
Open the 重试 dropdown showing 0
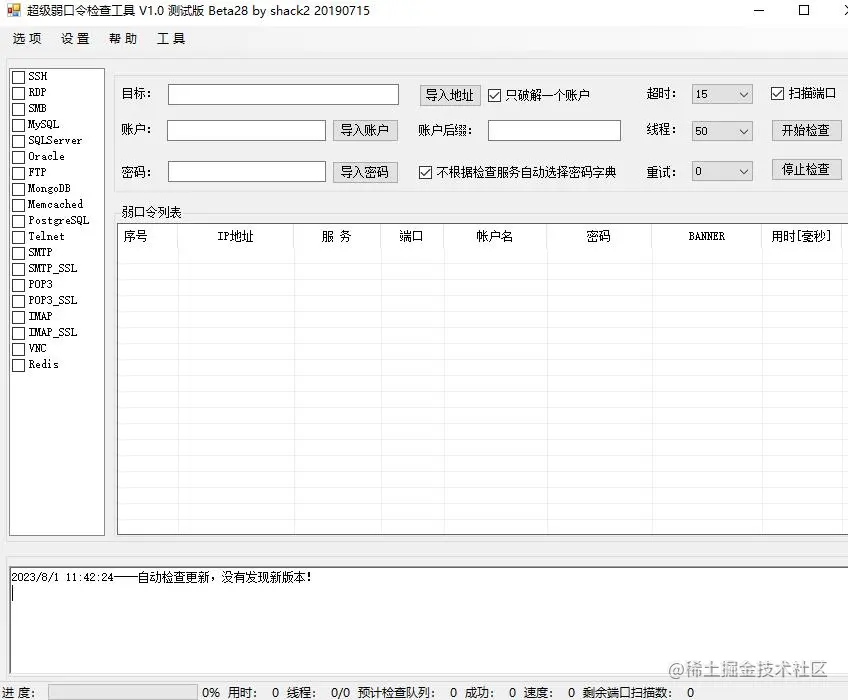coord(722,171)
